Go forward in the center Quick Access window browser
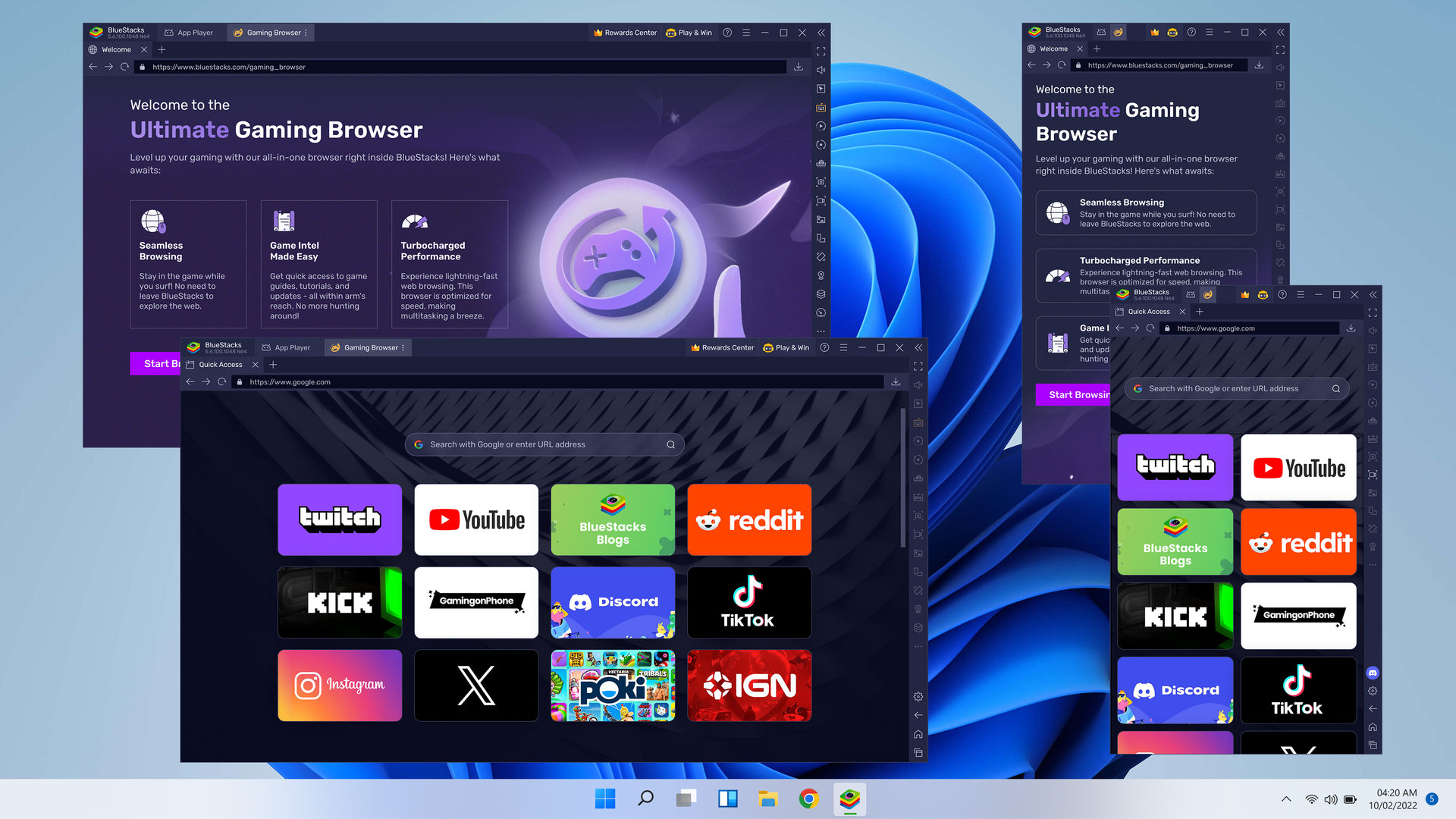 (x=206, y=381)
